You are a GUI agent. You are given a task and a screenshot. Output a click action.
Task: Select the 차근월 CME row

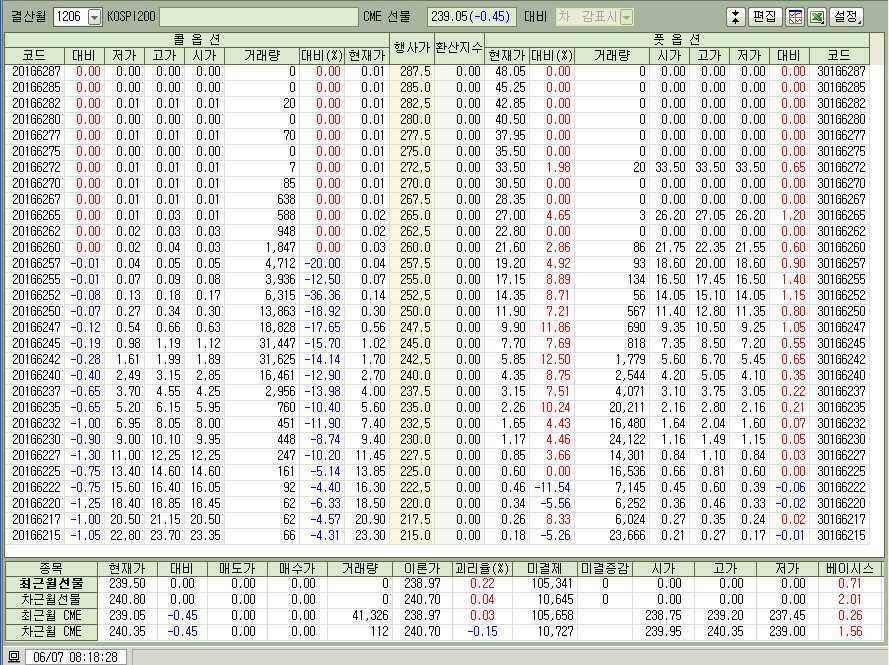coord(50,632)
